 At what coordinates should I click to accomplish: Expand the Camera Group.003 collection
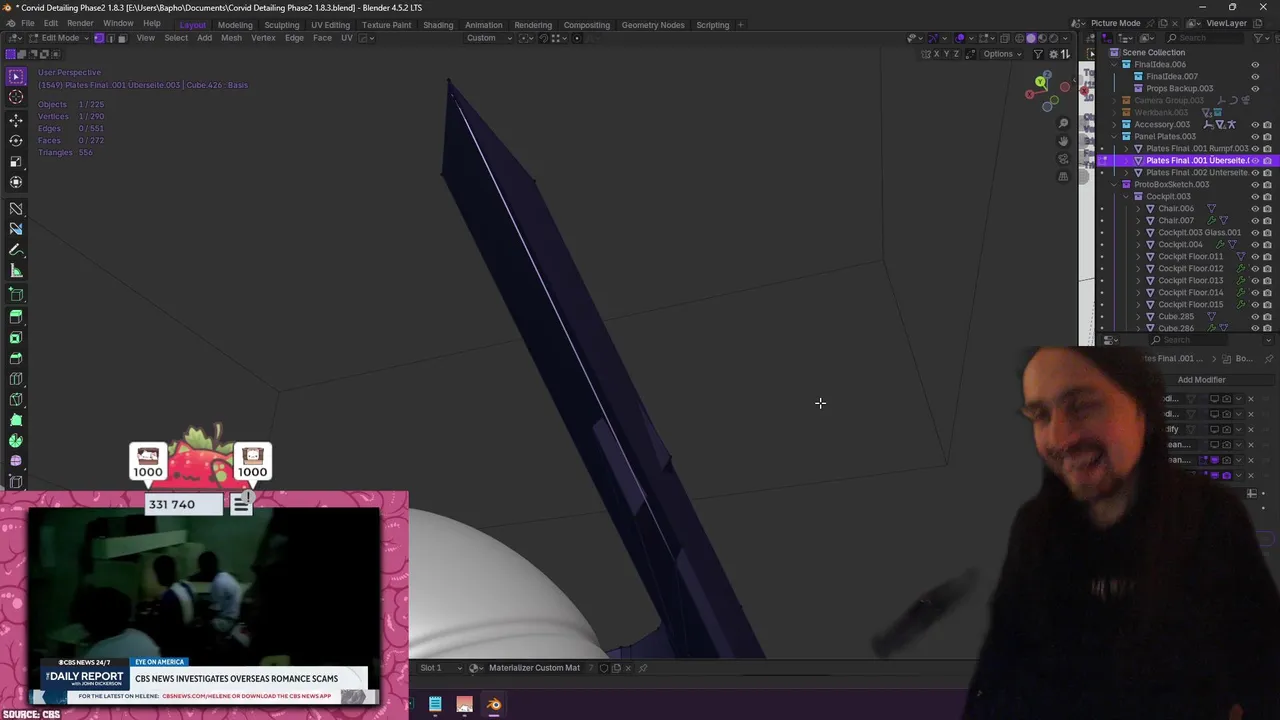click(x=1114, y=100)
